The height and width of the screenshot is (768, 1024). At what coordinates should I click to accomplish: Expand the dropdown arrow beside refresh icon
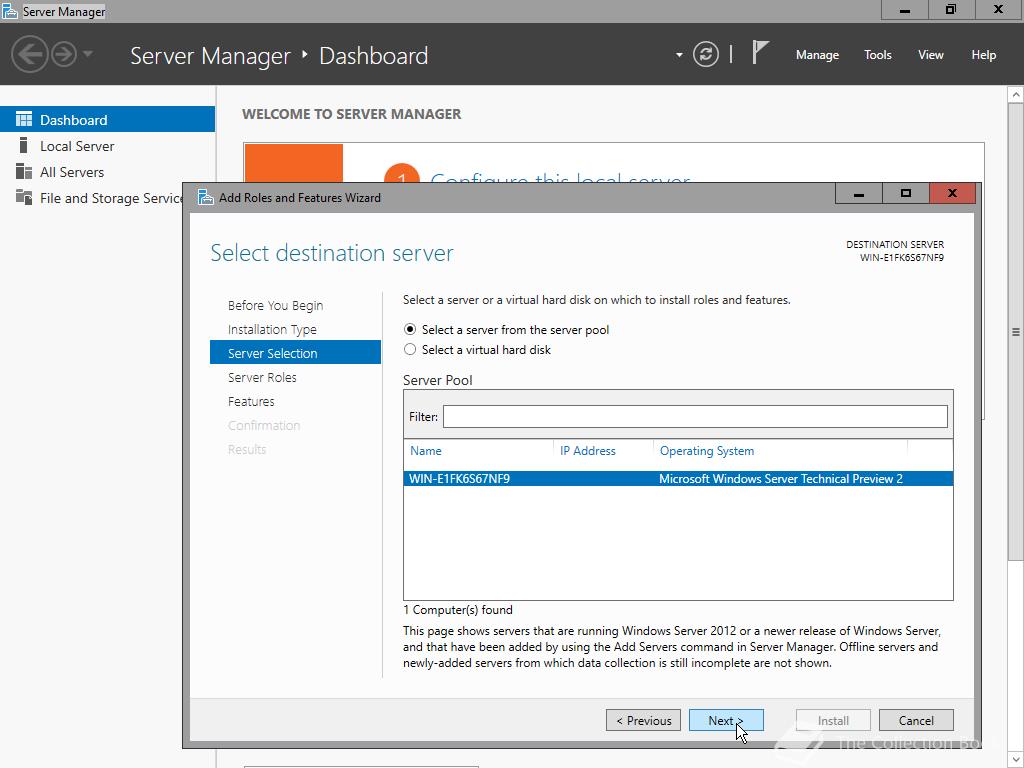(x=679, y=55)
